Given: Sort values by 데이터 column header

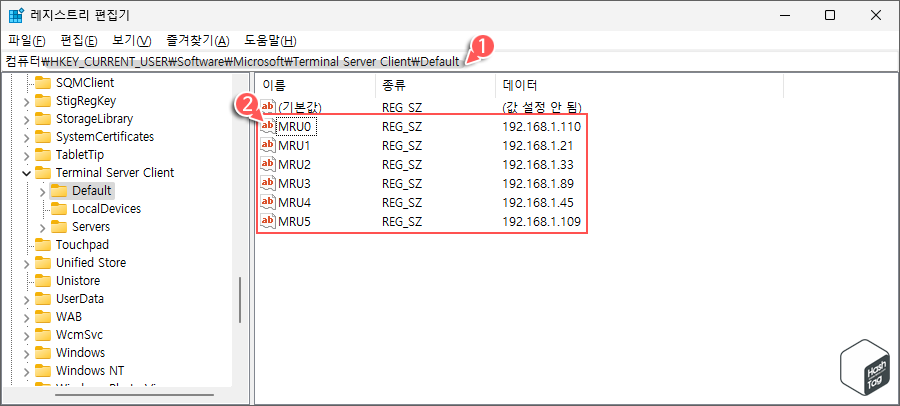Looking at the screenshot, I should click(639, 86).
